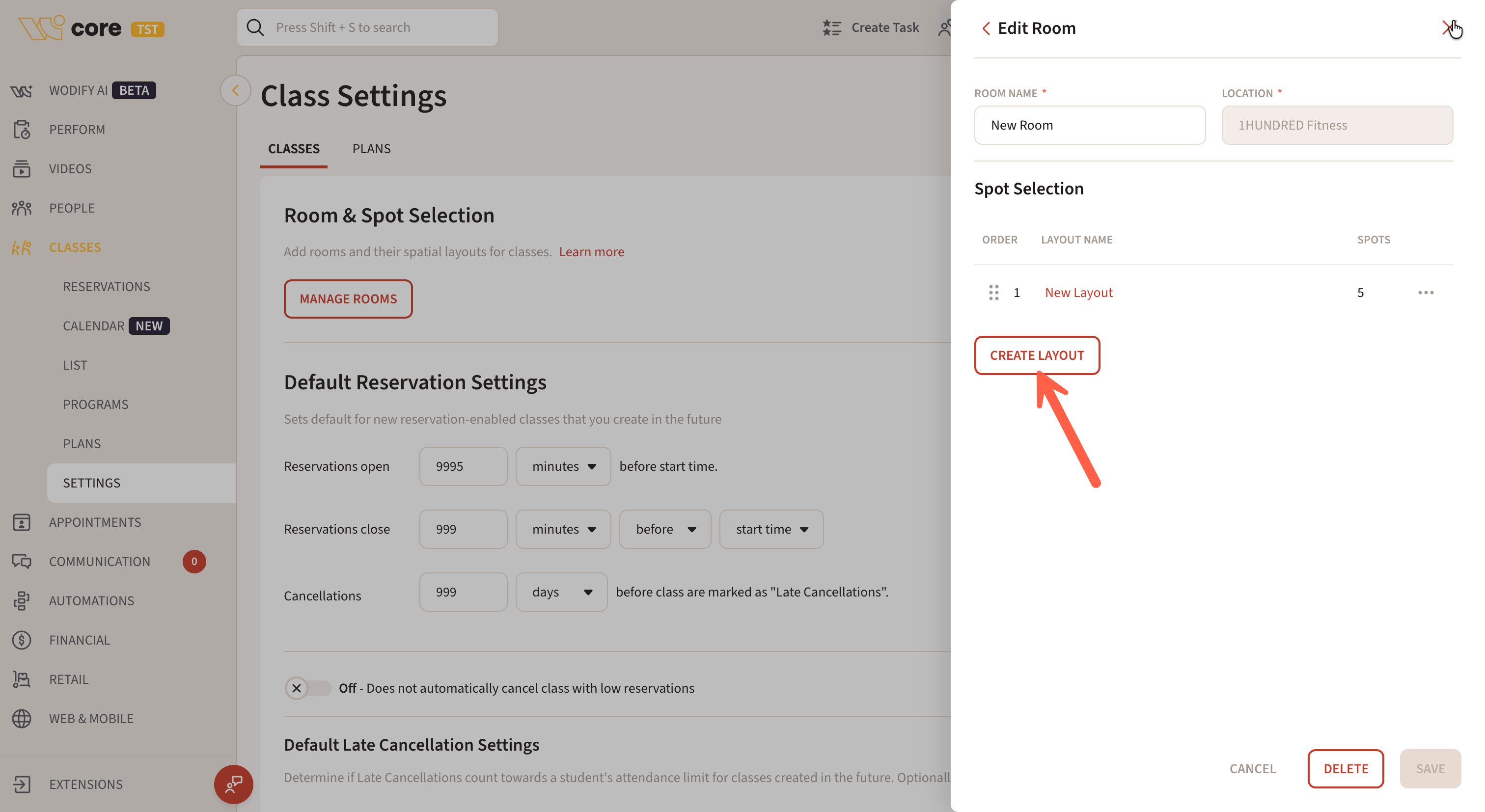1485x812 pixels.
Task: Open more options for New Layout
Action: point(1425,293)
